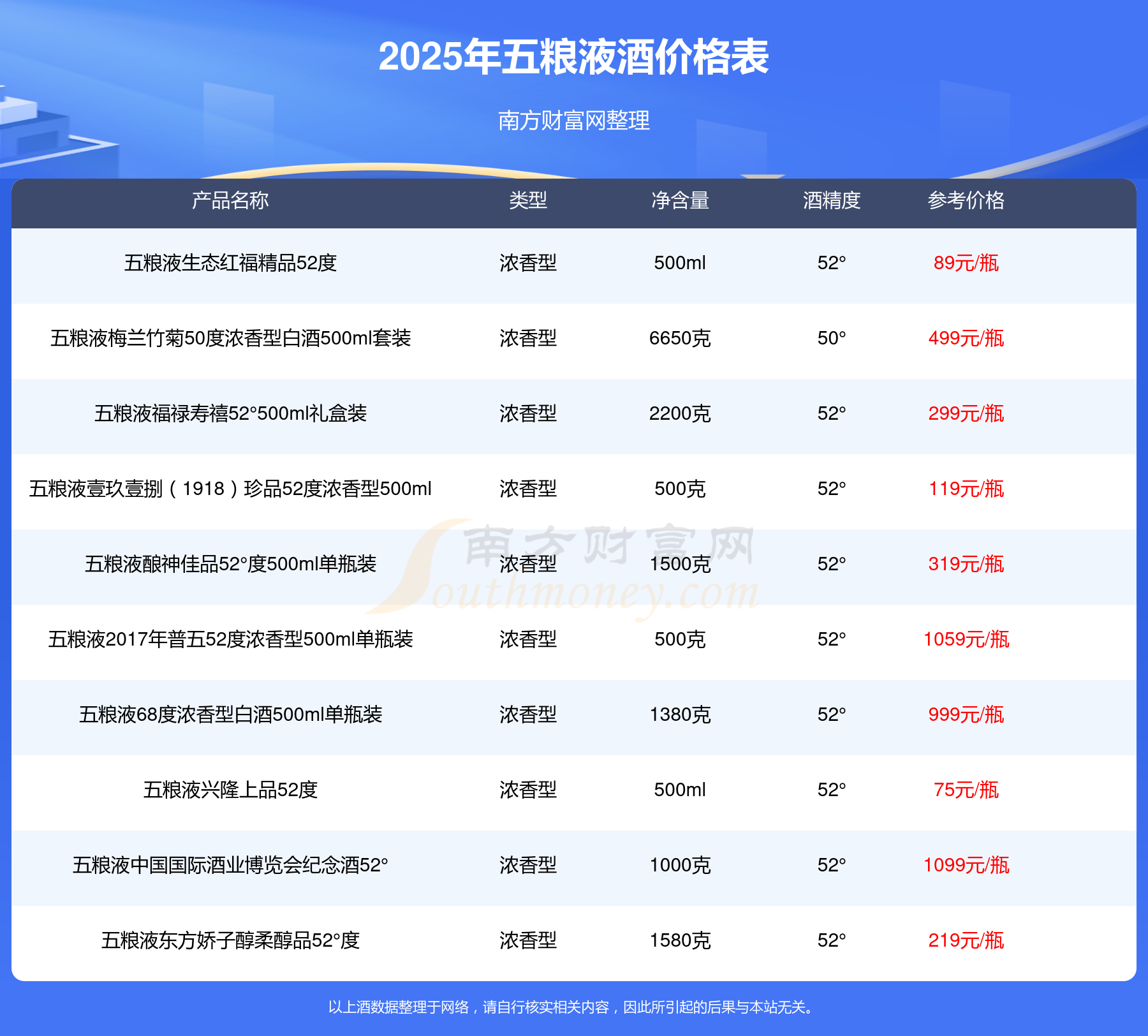Pick "浓香型" in the 博览会纪念酒 row
The width and height of the screenshot is (1148, 1036).
(528, 865)
